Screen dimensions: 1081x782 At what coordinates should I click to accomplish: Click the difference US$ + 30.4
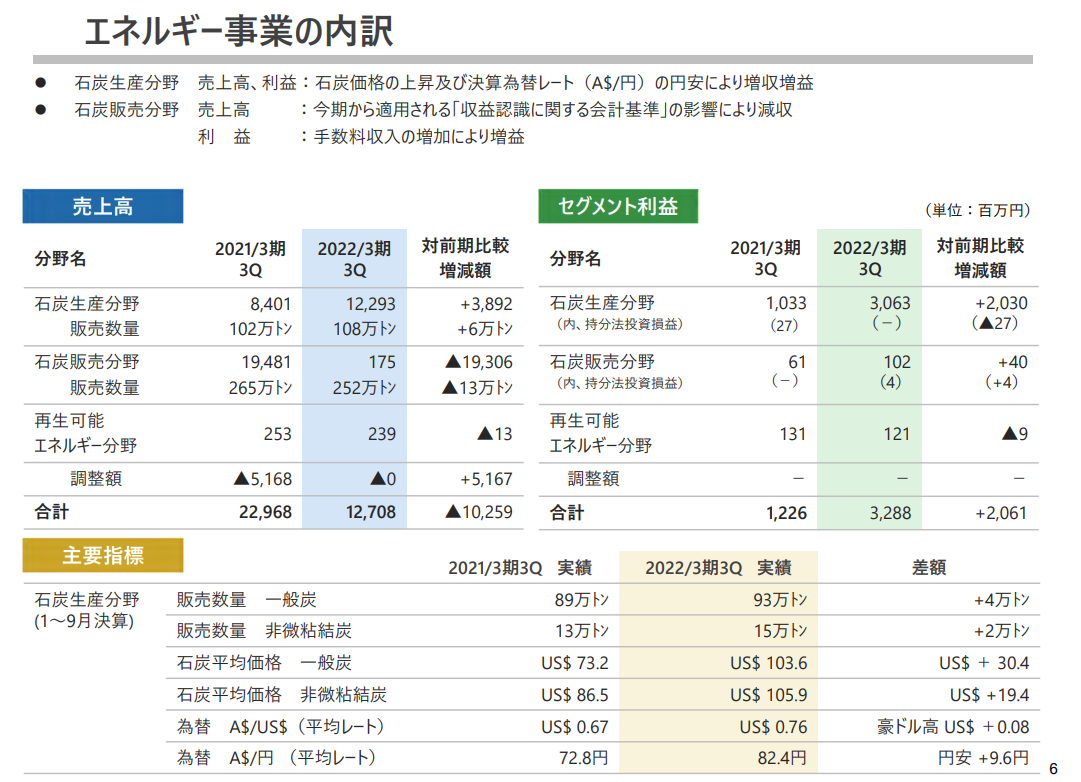pos(984,663)
